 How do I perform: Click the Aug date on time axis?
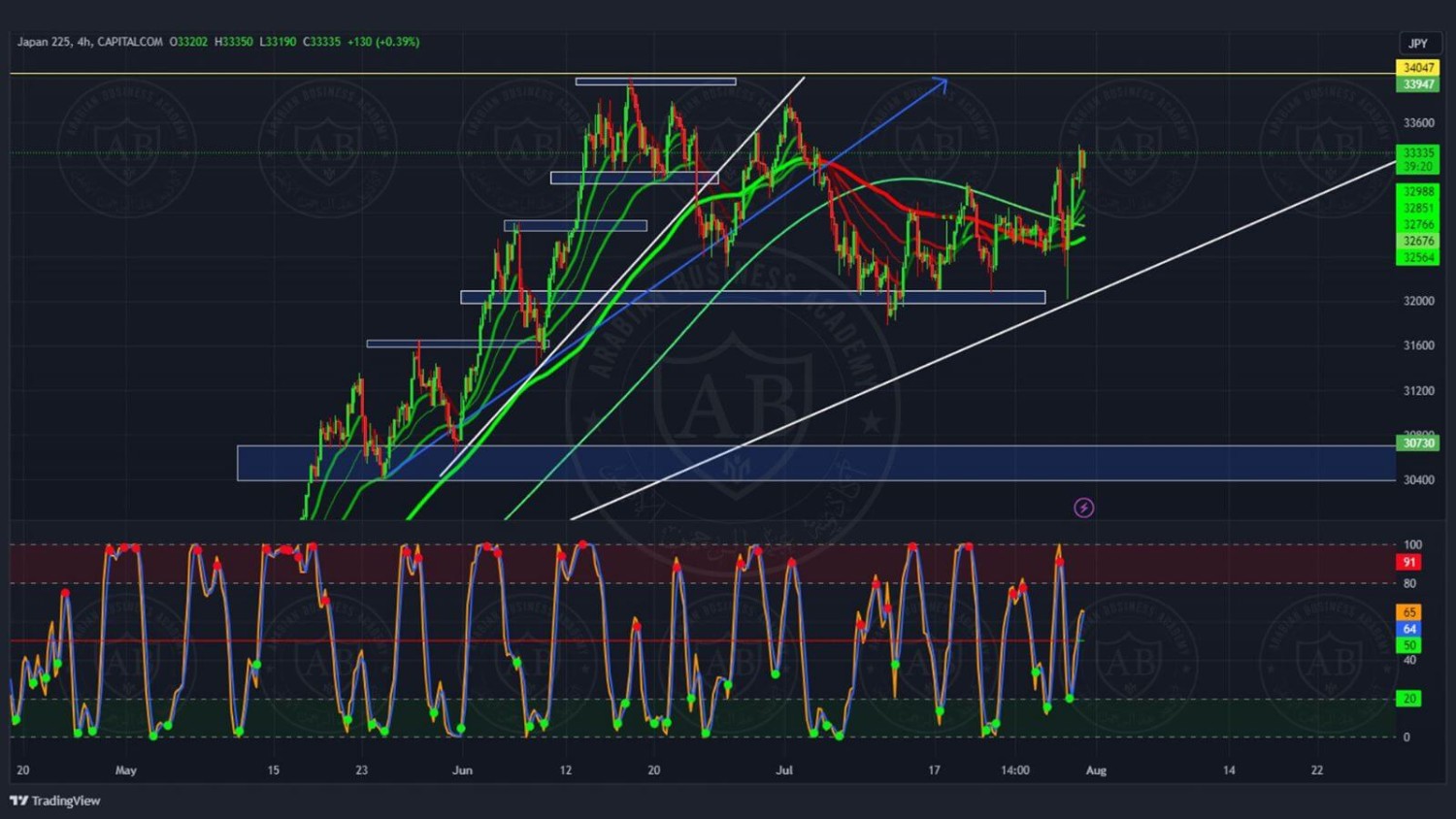pos(1096,770)
